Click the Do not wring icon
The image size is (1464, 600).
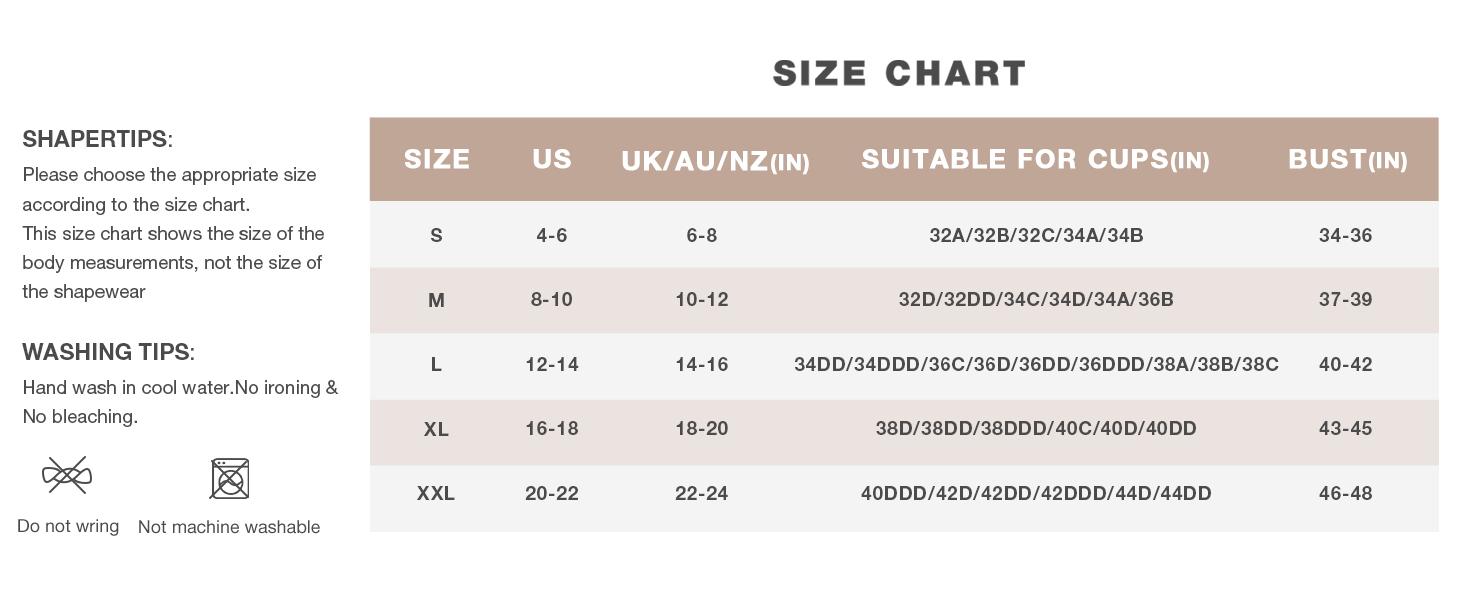coord(67,475)
